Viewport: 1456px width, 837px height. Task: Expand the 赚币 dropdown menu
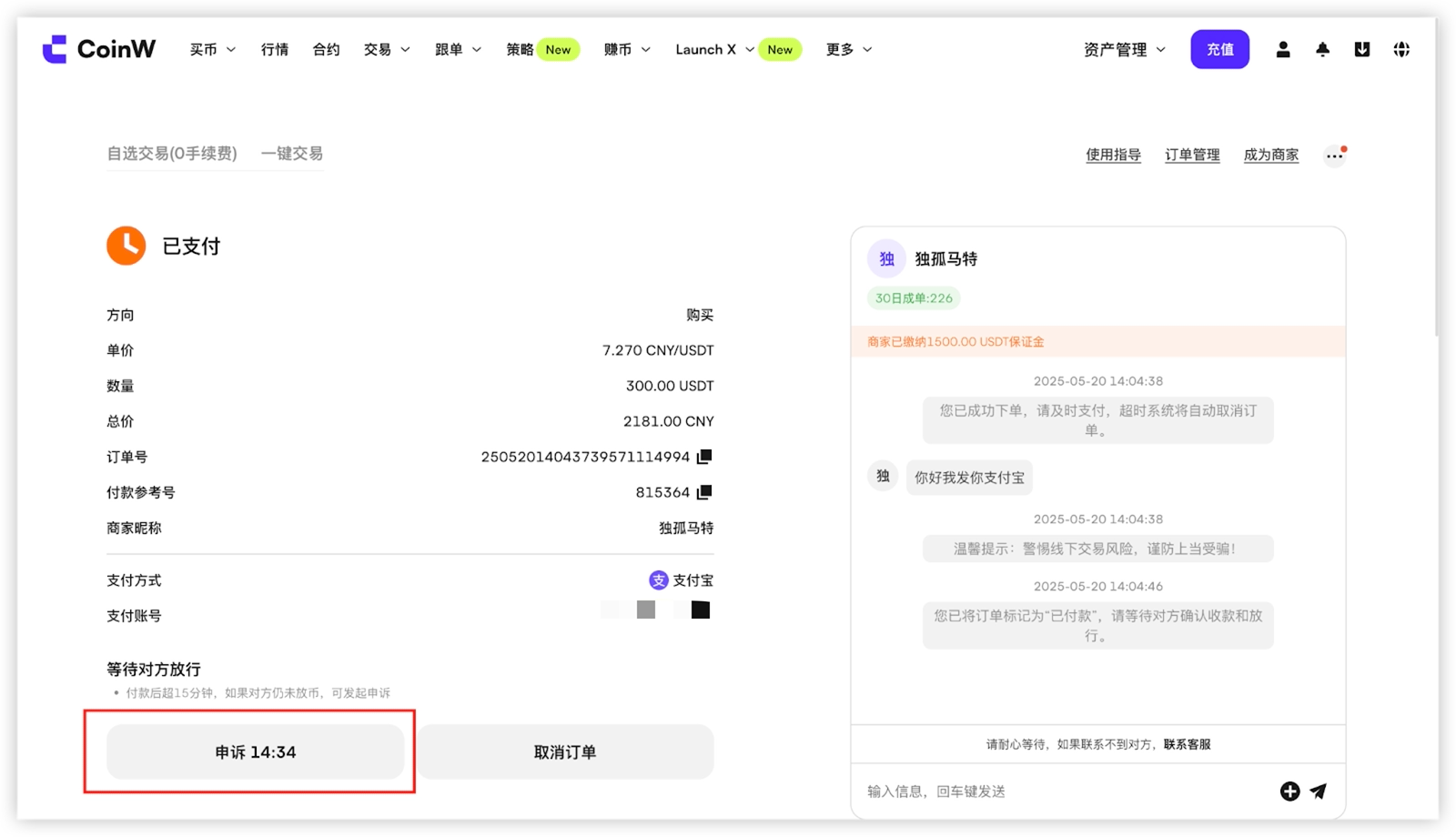[x=627, y=49]
